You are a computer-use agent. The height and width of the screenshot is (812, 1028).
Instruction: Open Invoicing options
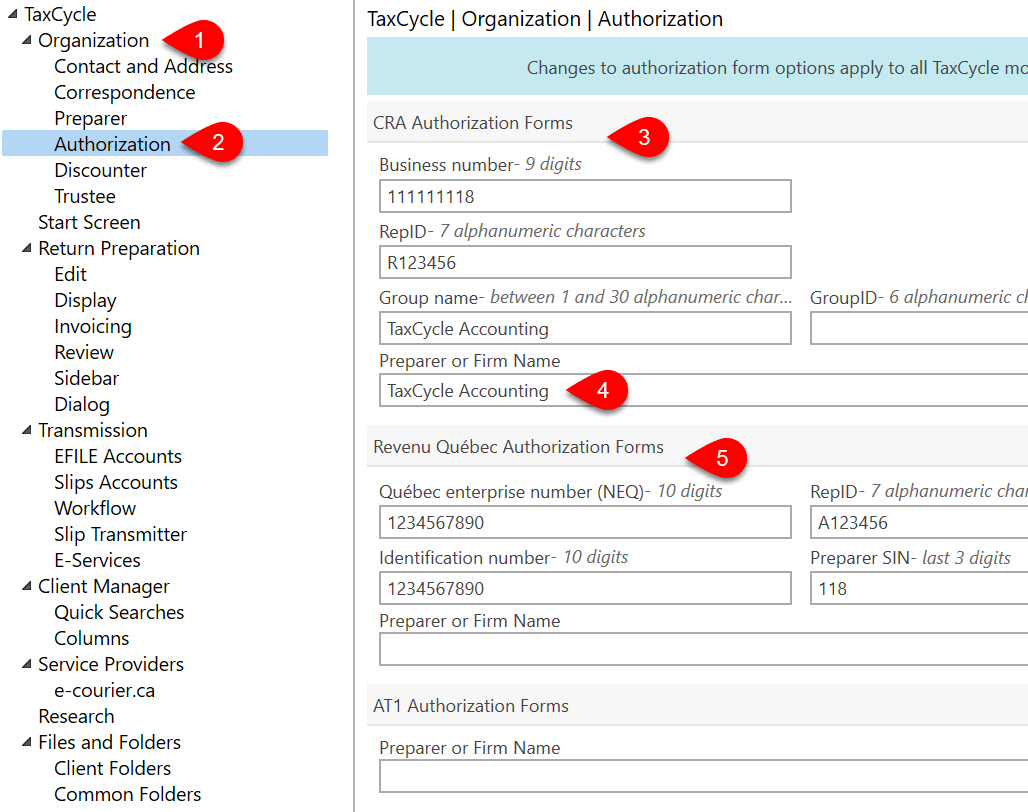pyautogui.click(x=93, y=326)
